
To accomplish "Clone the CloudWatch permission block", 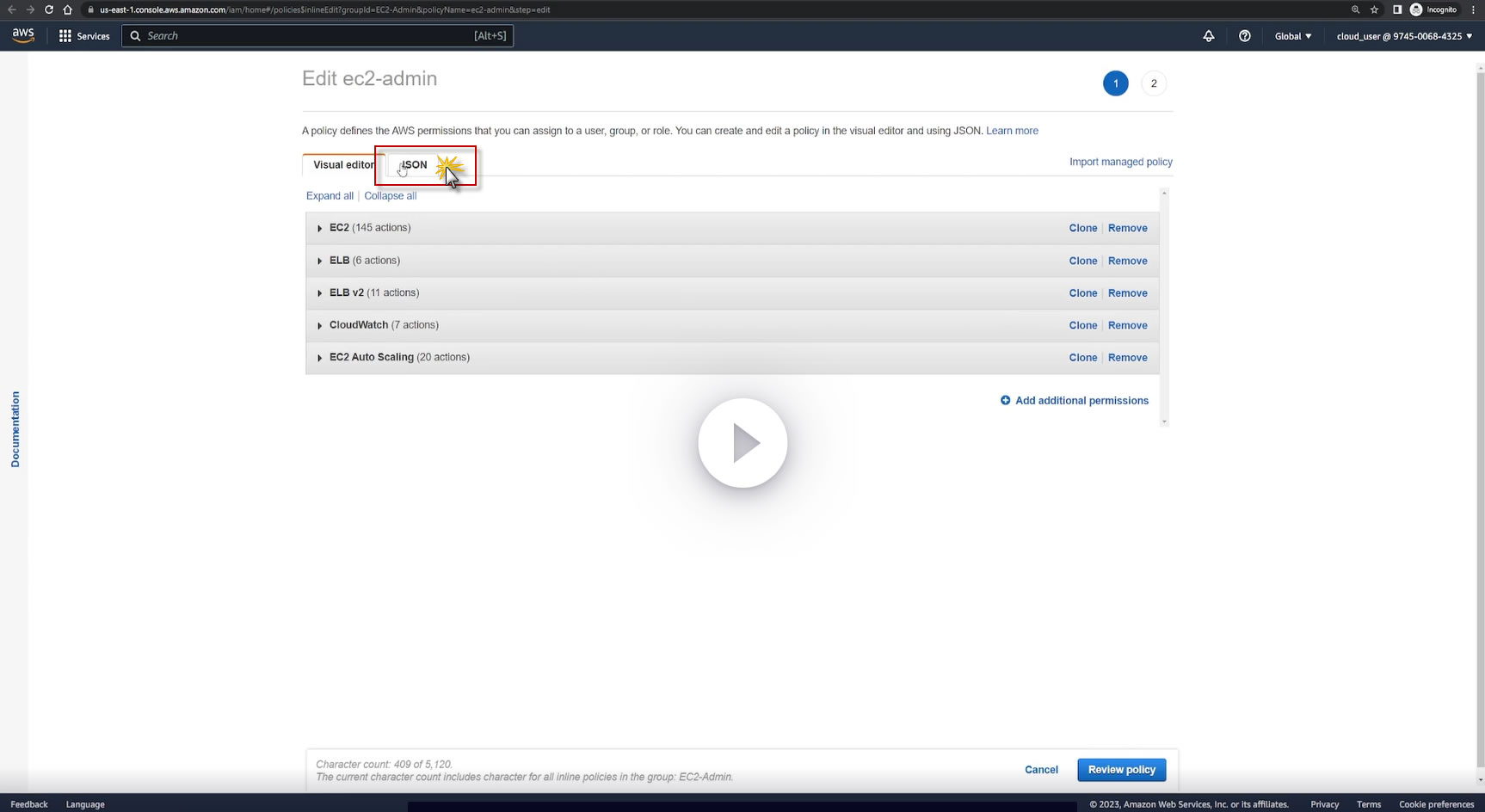I will (x=1083, y=325).
